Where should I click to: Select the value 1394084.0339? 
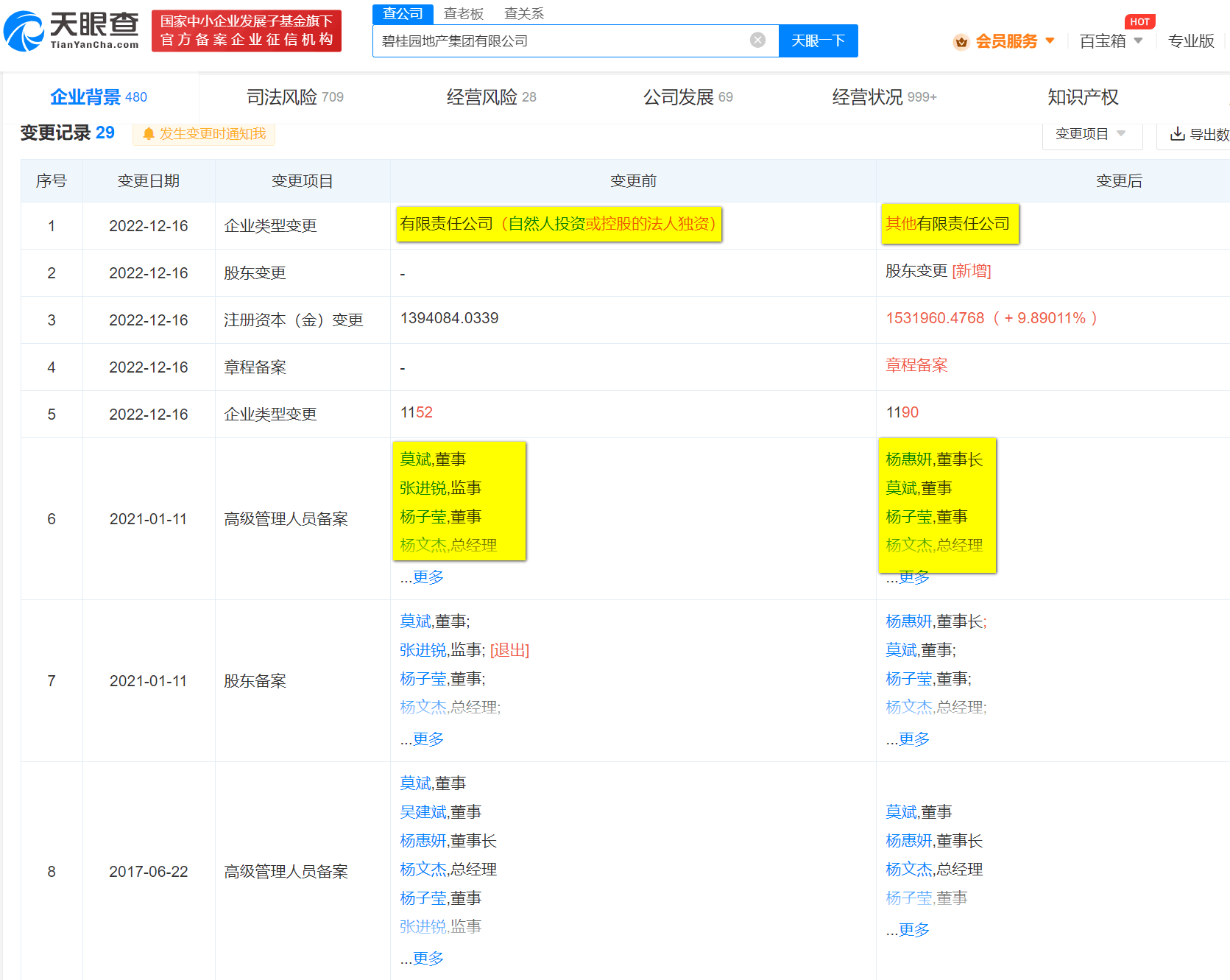449,318
